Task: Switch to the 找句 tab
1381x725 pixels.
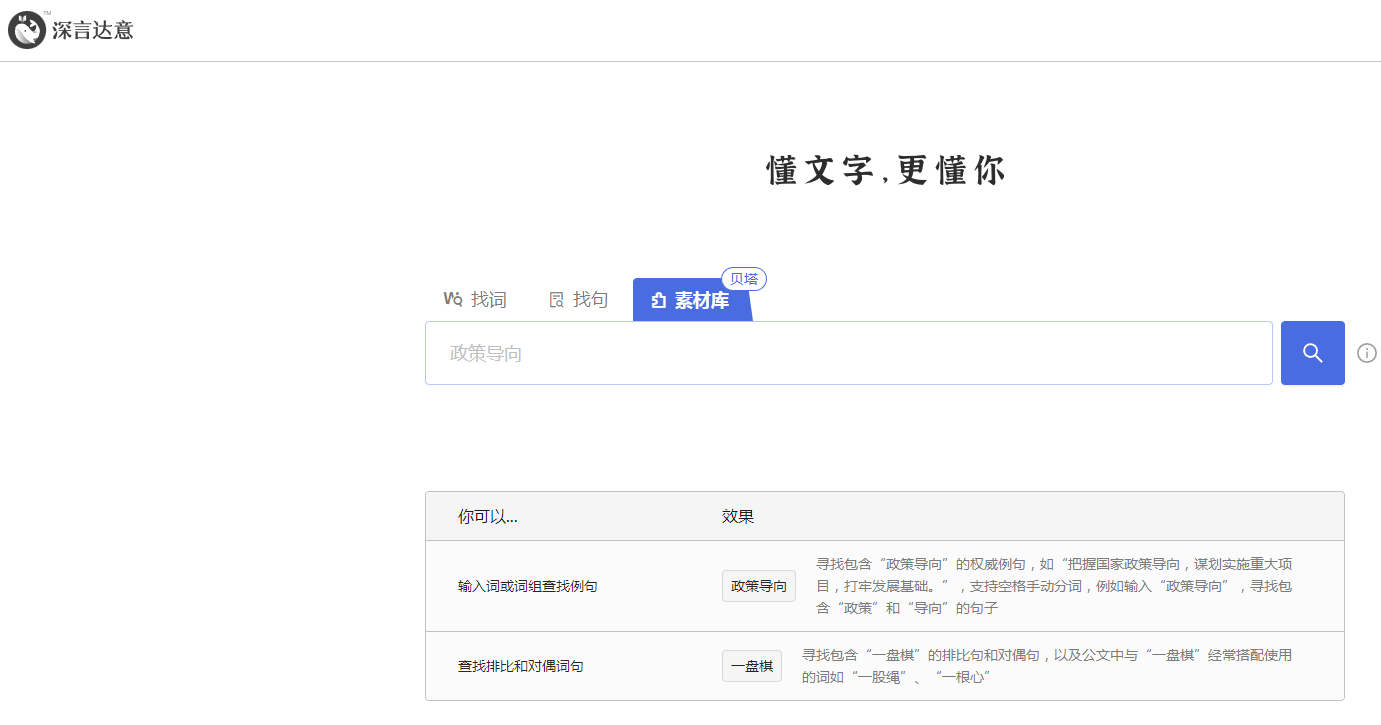Action: coord(590,300)
